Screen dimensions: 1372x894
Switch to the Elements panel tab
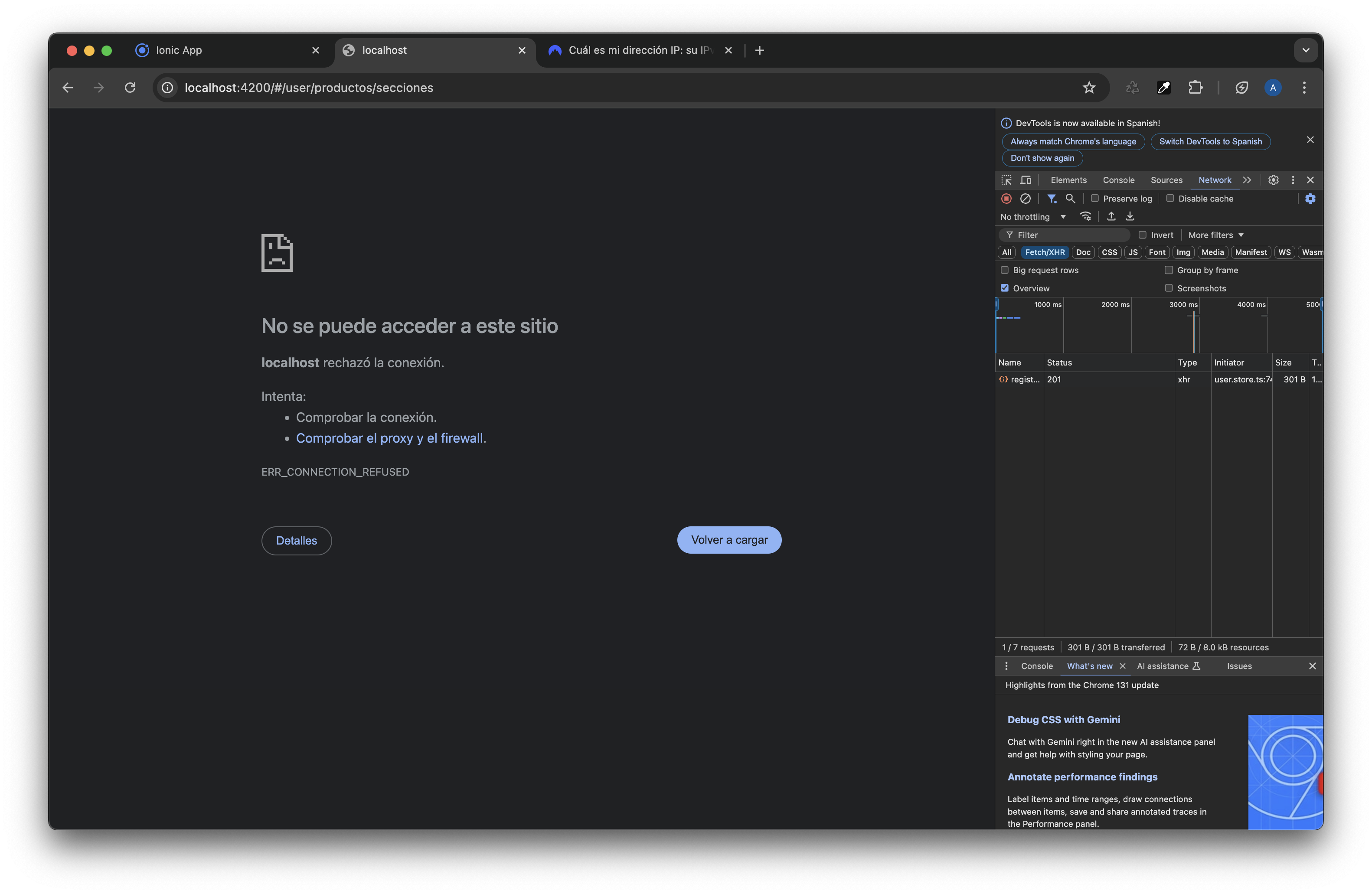1068,180
